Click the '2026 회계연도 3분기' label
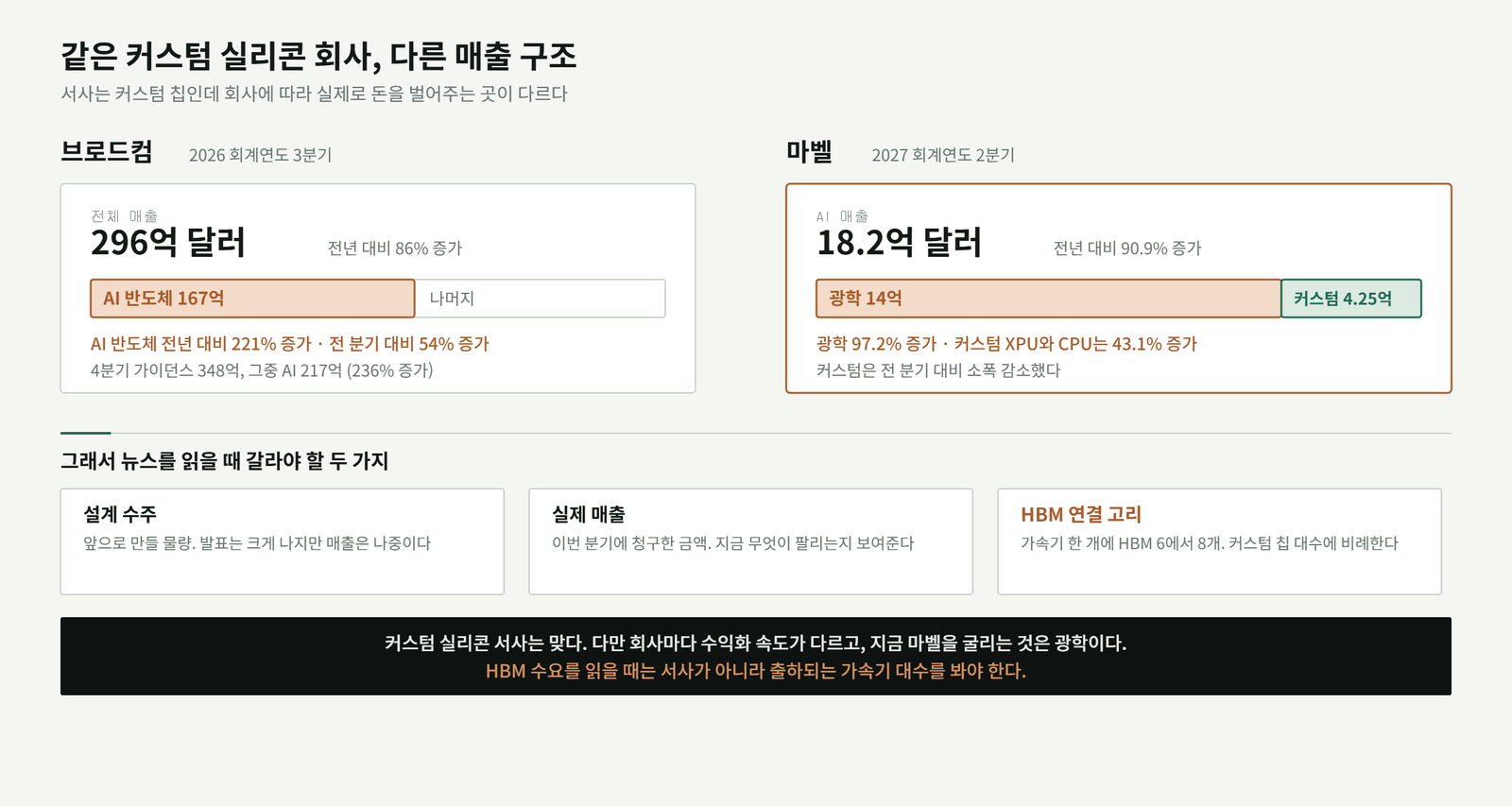This screenshot has height=806, width=1512. pos(260,155)
